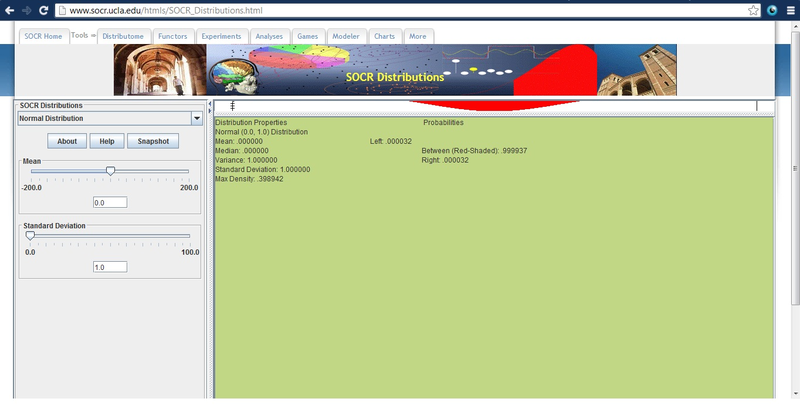
Task: Click the 'Distribution Properties' heading
Action: point(251,122)
